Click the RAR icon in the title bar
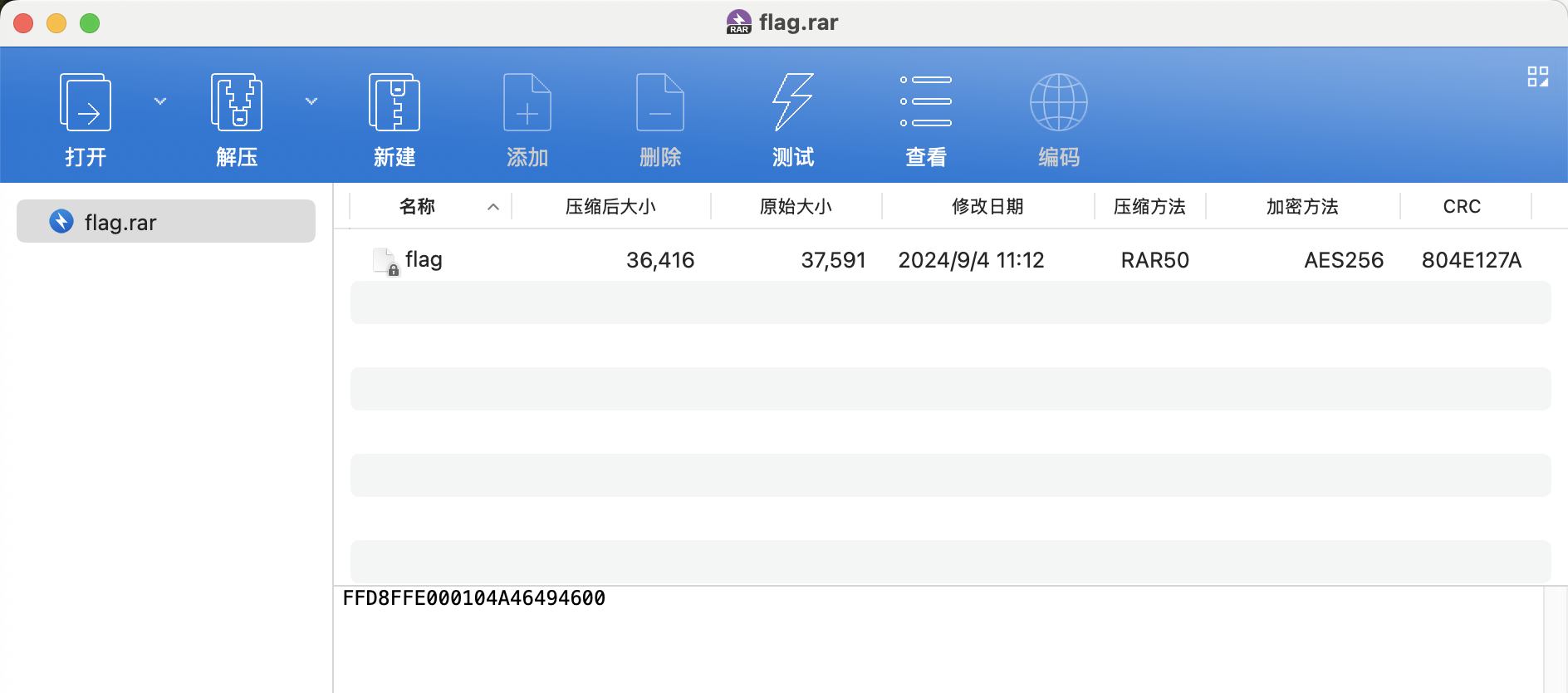1568x693 pixels. 738,22
